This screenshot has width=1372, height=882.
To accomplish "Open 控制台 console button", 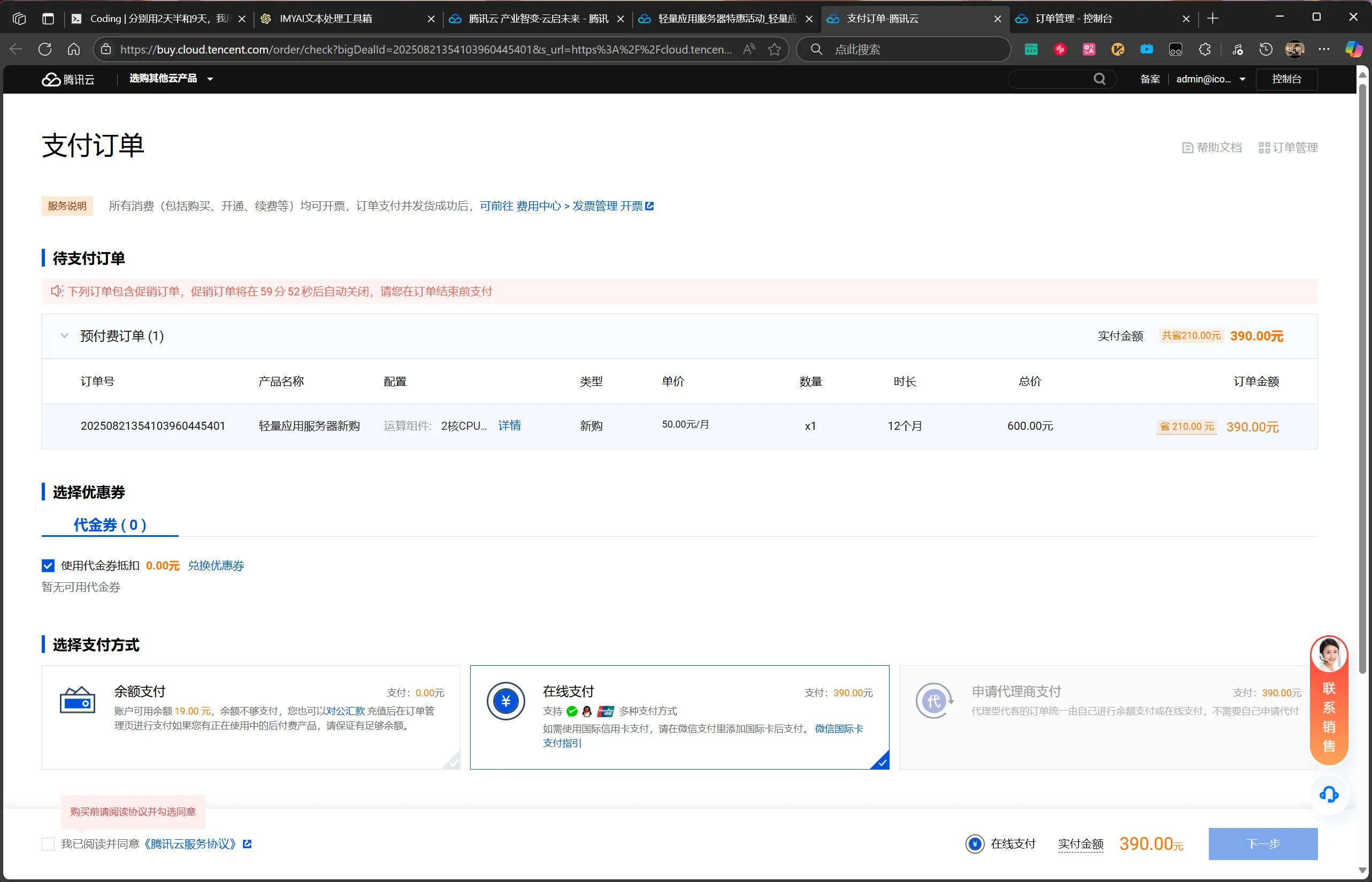I will click(1287, 79).
